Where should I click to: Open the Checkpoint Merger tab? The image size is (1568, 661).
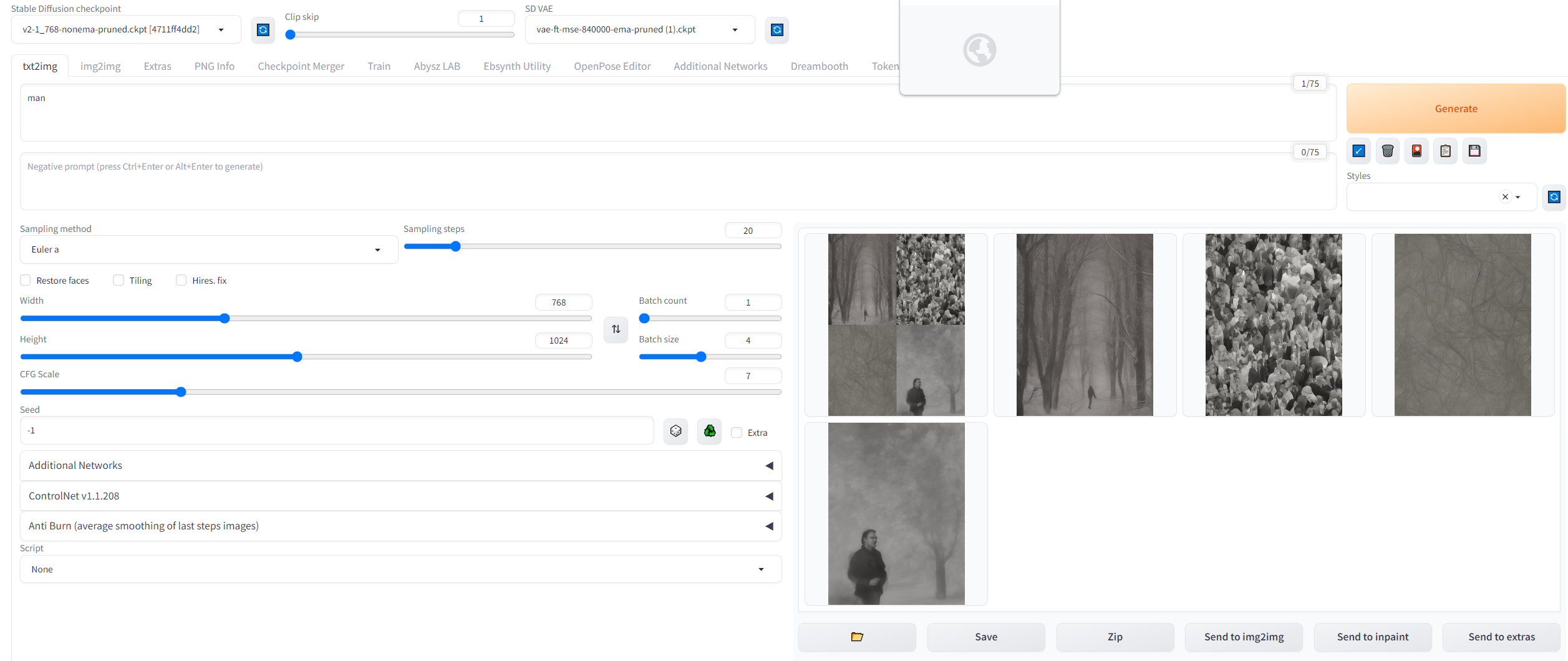[x=301, y=67]
